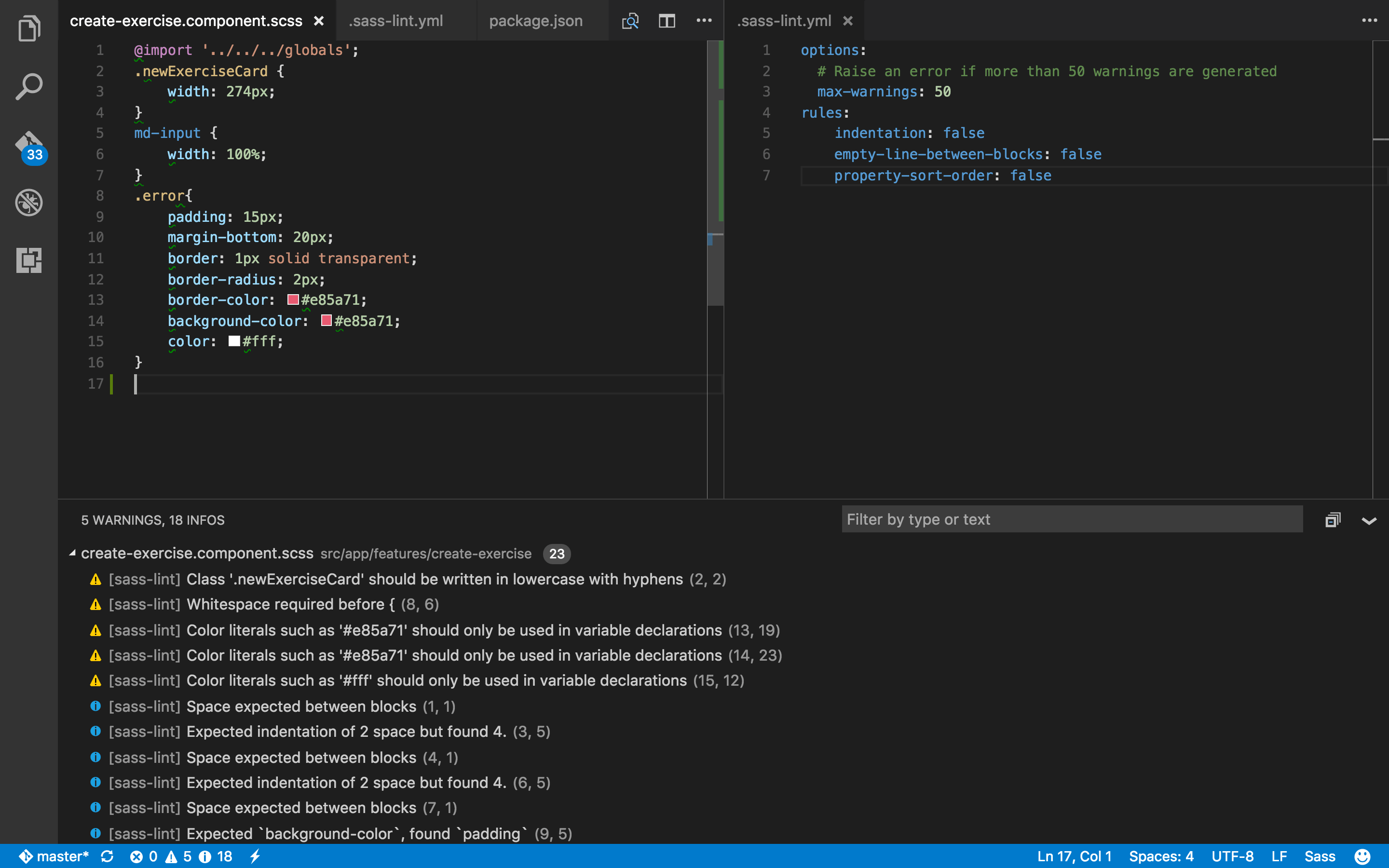Open the Debug view in the activity bar
The height and width of the screenshot is (868, 1389).
click(x=28, y=202)
